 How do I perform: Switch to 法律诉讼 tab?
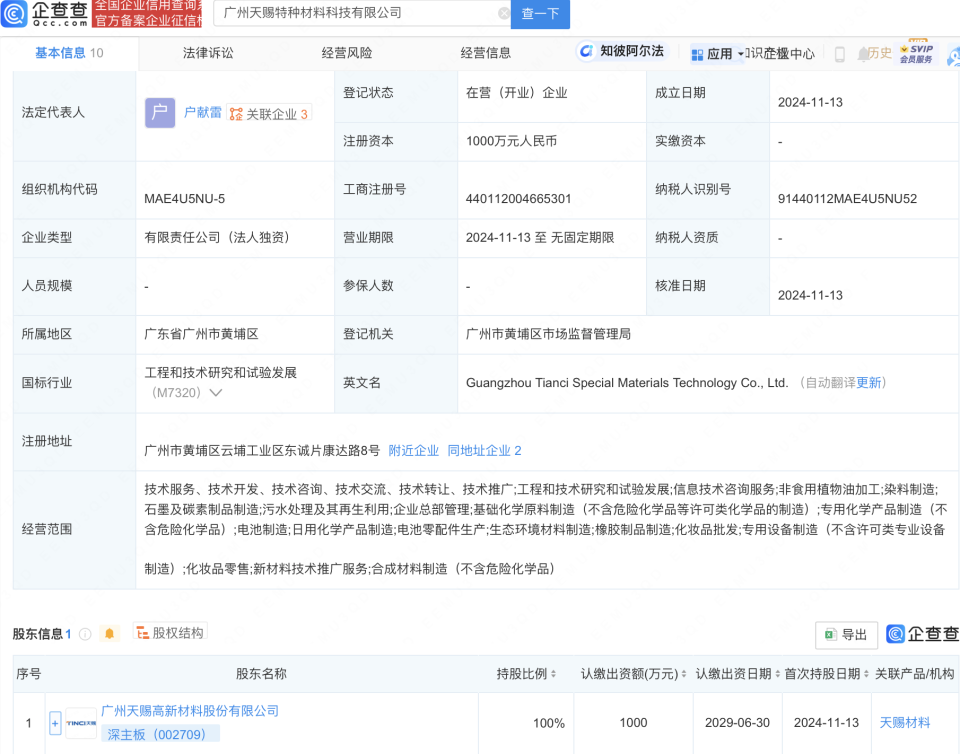[208, 53]
